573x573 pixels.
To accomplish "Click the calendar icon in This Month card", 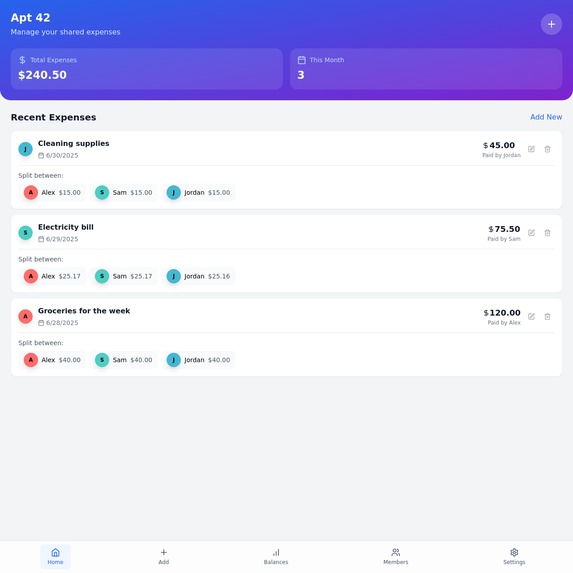I will coord(301,60).
